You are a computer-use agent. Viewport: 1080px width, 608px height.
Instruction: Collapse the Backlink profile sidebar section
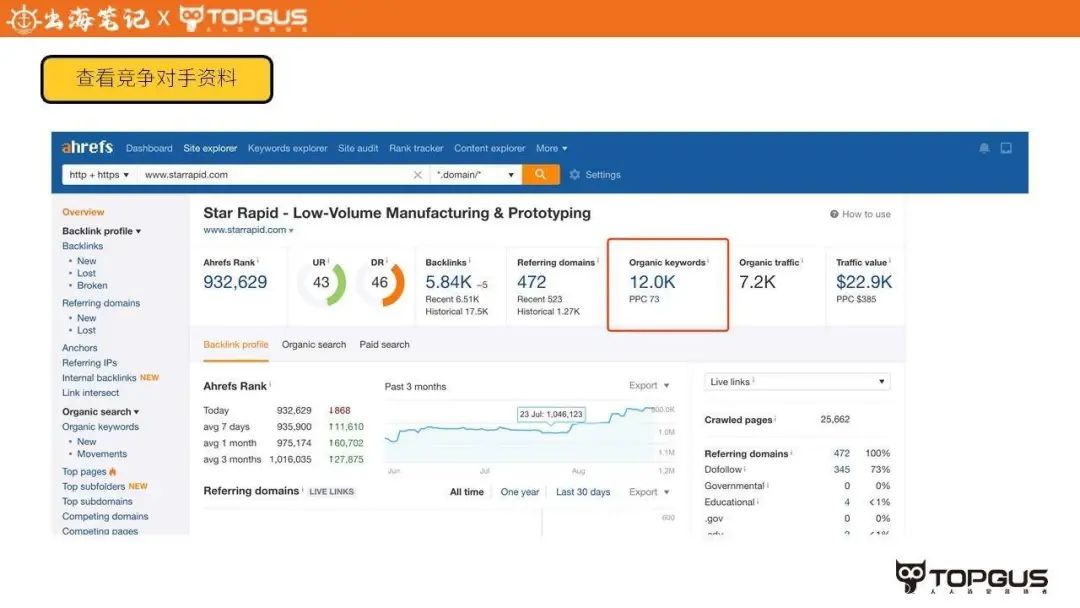coord(101,231)
